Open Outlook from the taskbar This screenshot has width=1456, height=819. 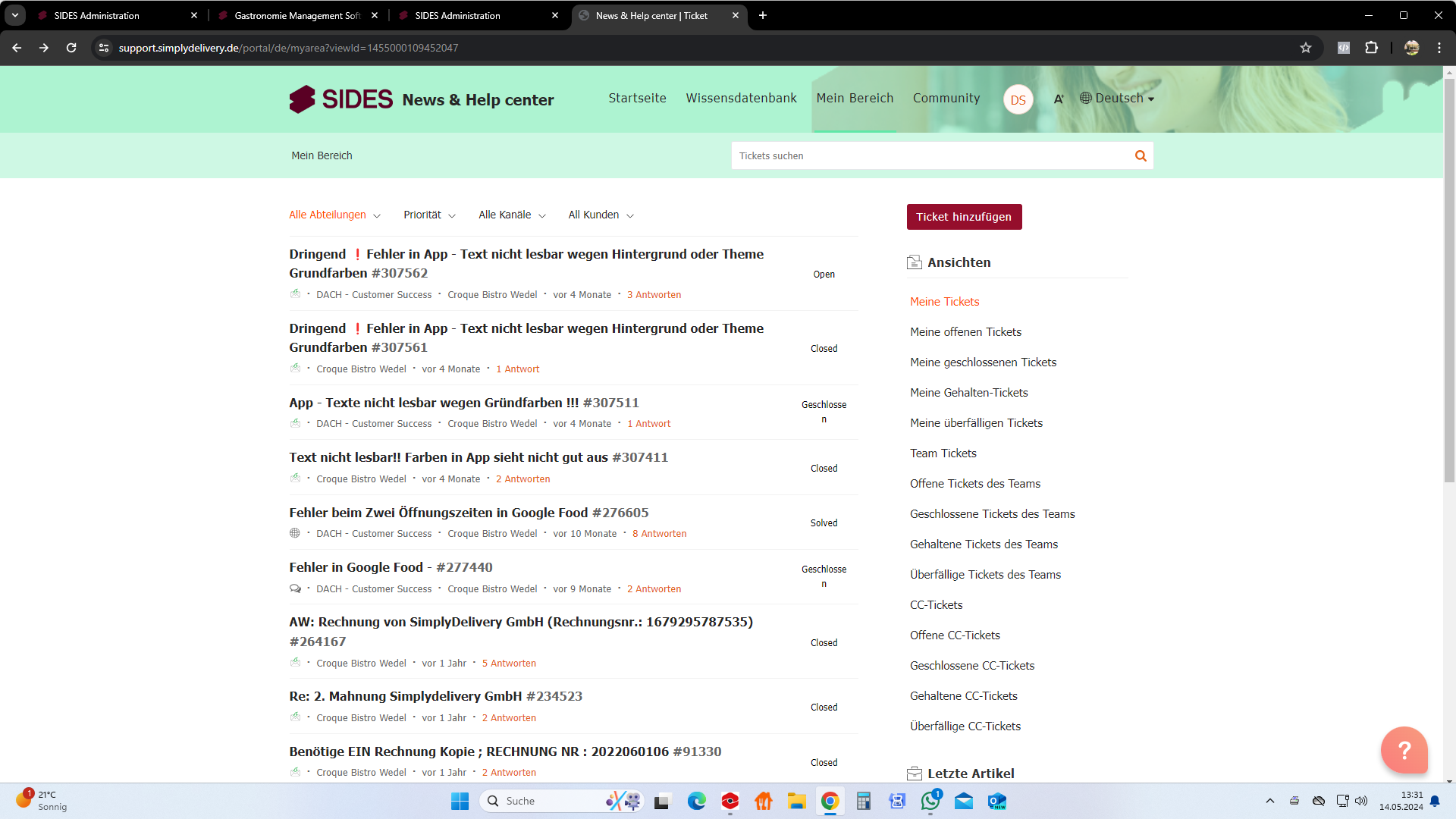tap(997, 801)
